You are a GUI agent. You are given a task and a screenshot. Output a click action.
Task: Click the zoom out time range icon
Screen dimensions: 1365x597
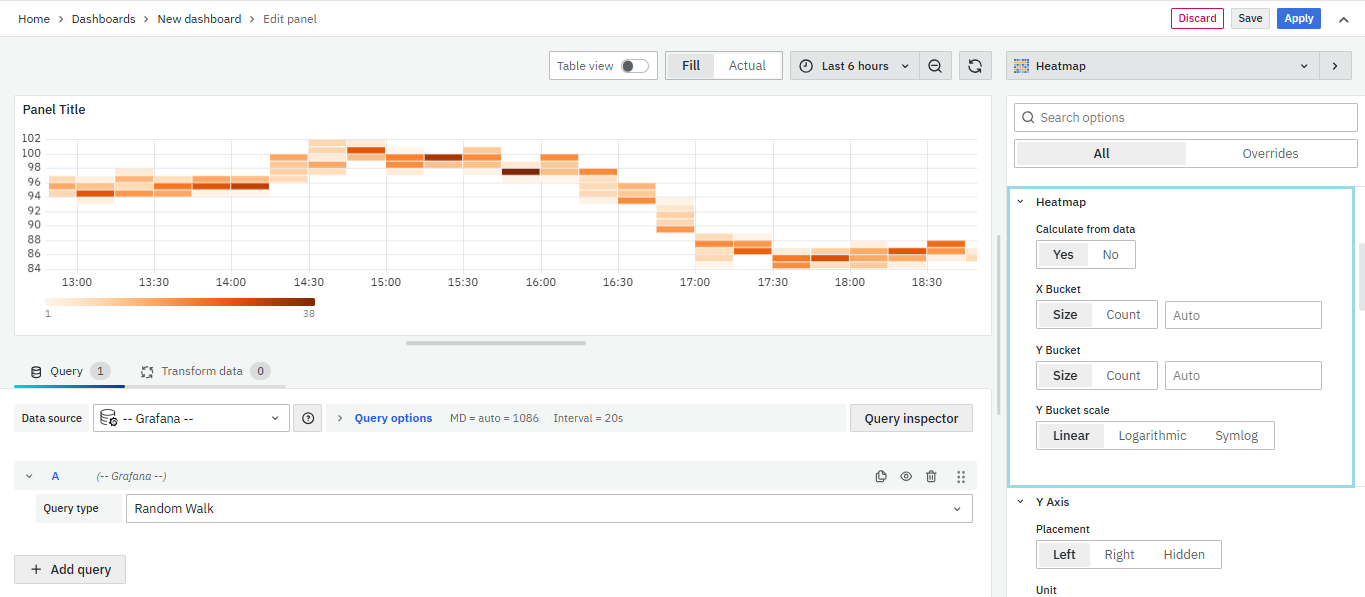coord(934,66)
